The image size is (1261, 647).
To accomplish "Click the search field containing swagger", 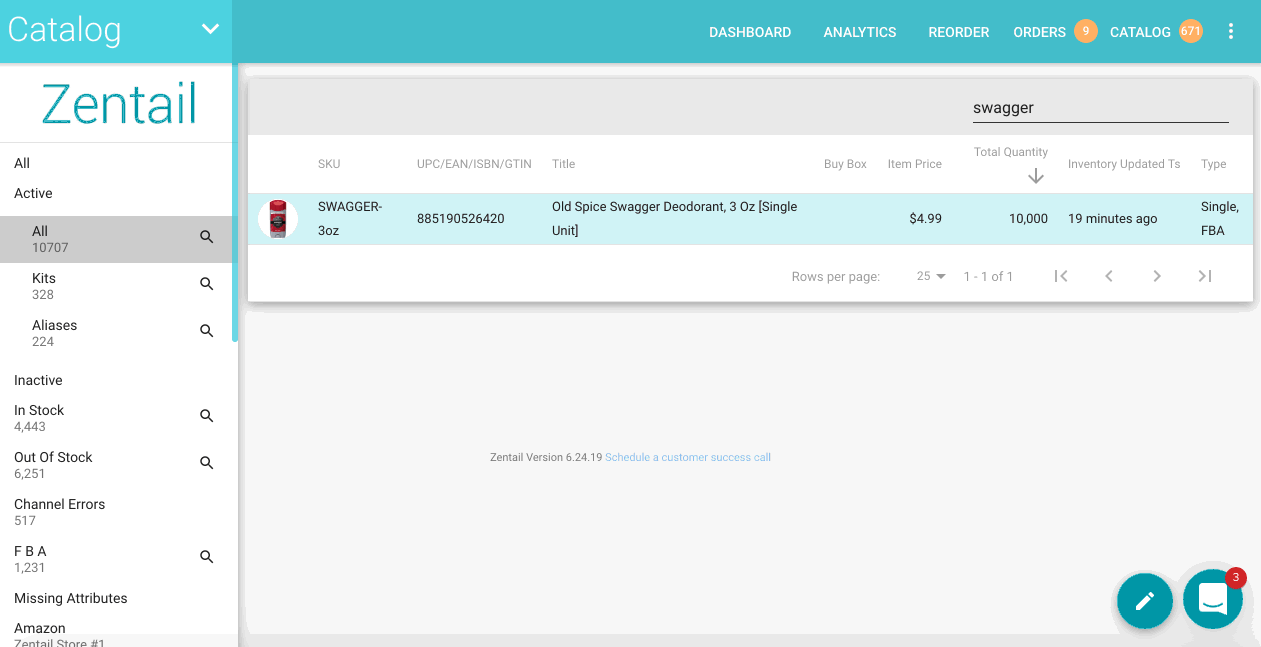I will (1100, 108).
